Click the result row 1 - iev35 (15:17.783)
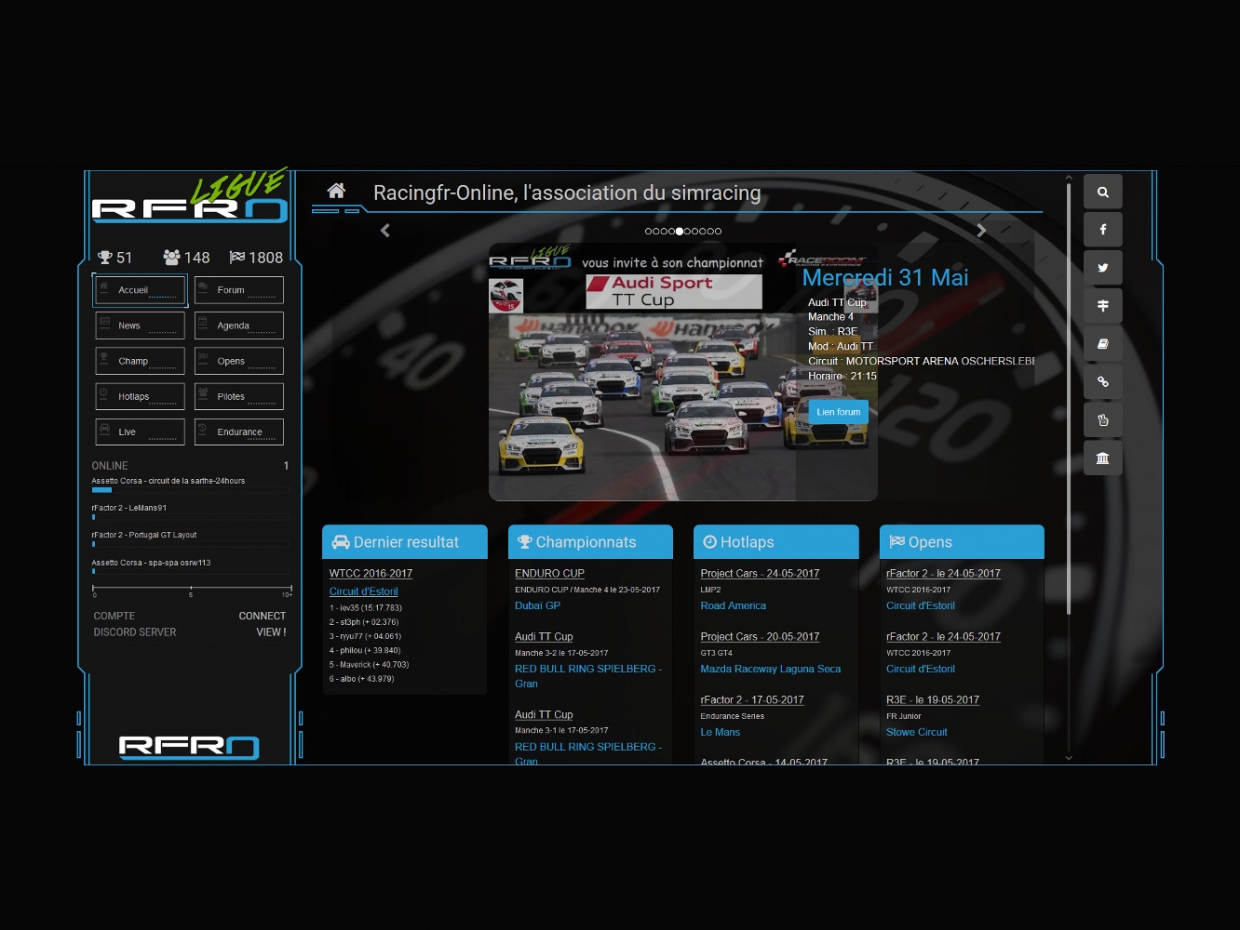 pos(365,608)
